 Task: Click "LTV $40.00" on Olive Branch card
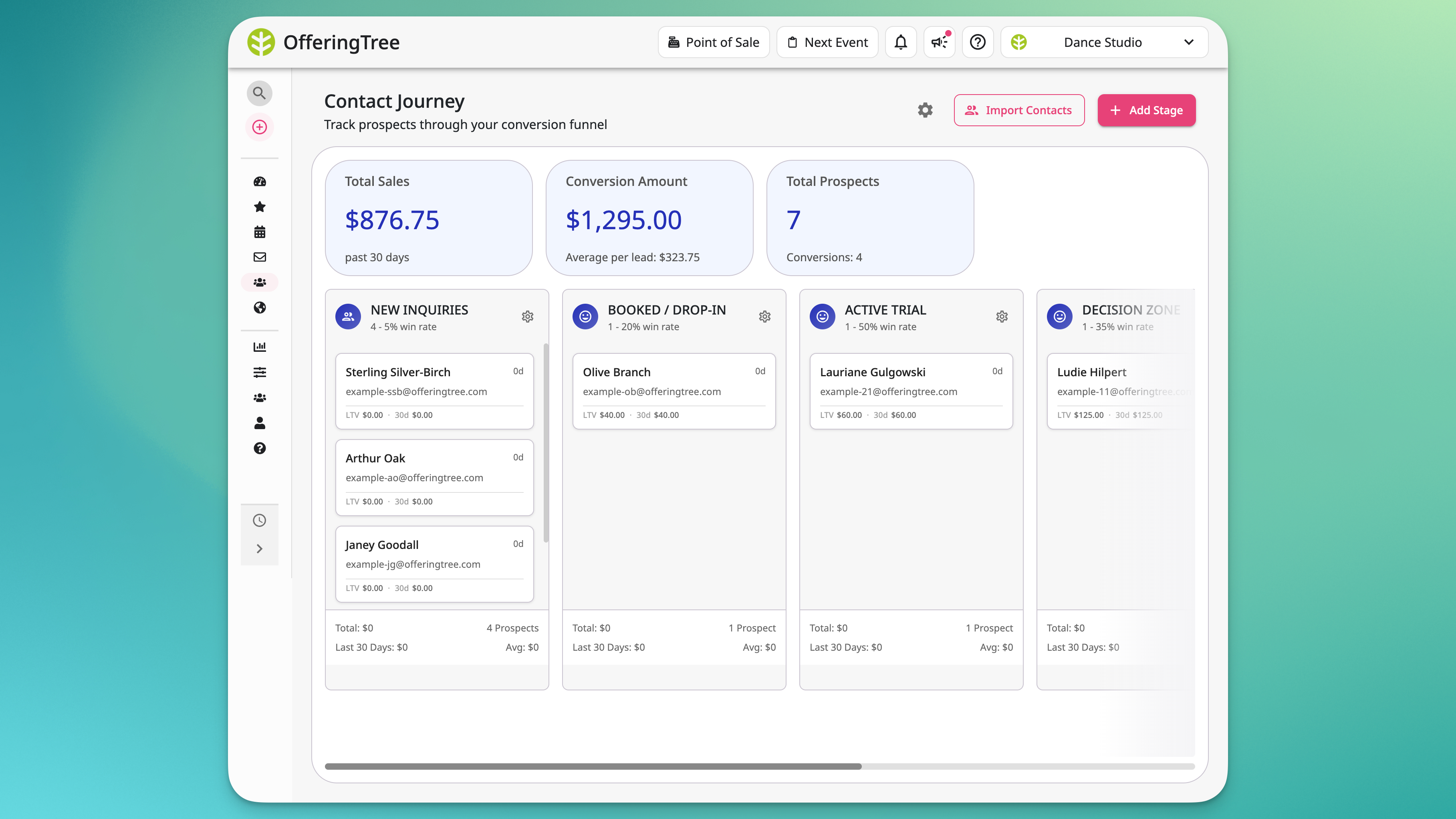pos(604,415)
